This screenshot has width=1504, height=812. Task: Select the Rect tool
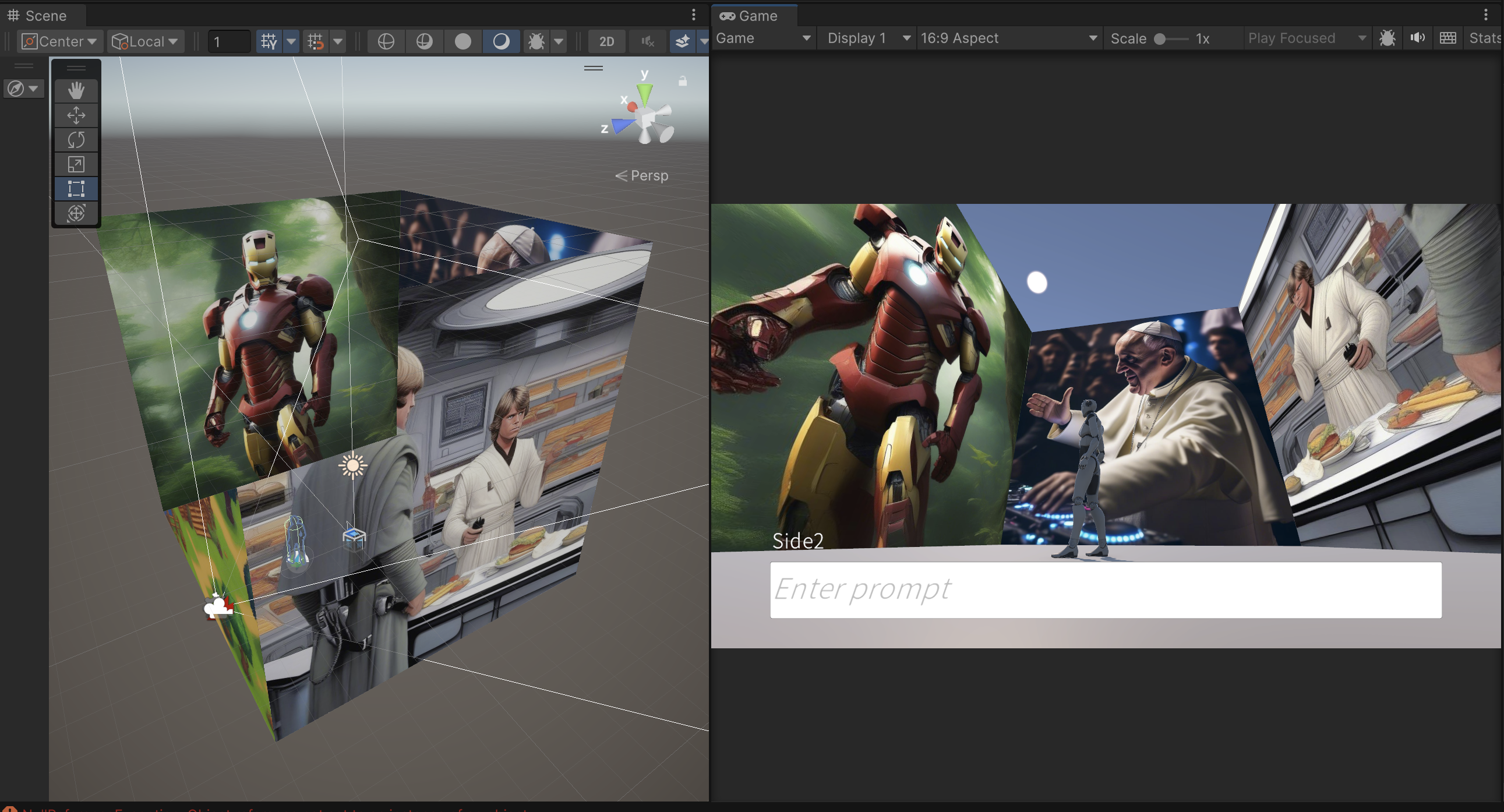click(76, 189)
